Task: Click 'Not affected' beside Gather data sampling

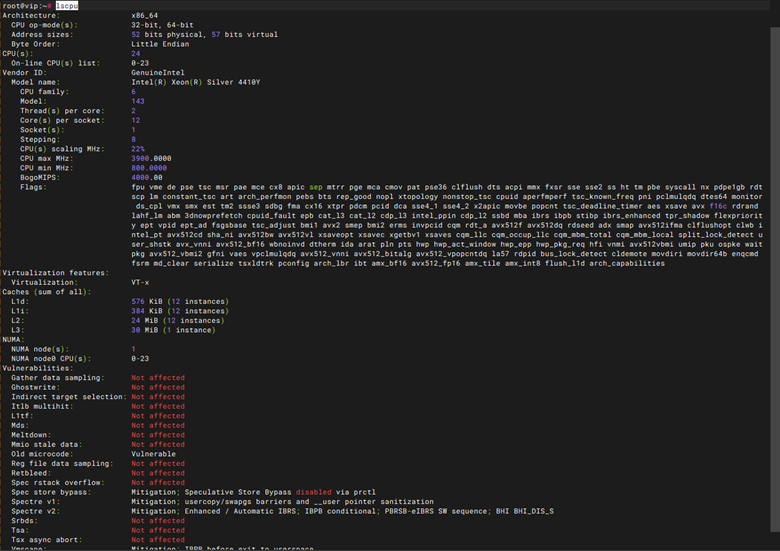Action: [x=158, y=377]
